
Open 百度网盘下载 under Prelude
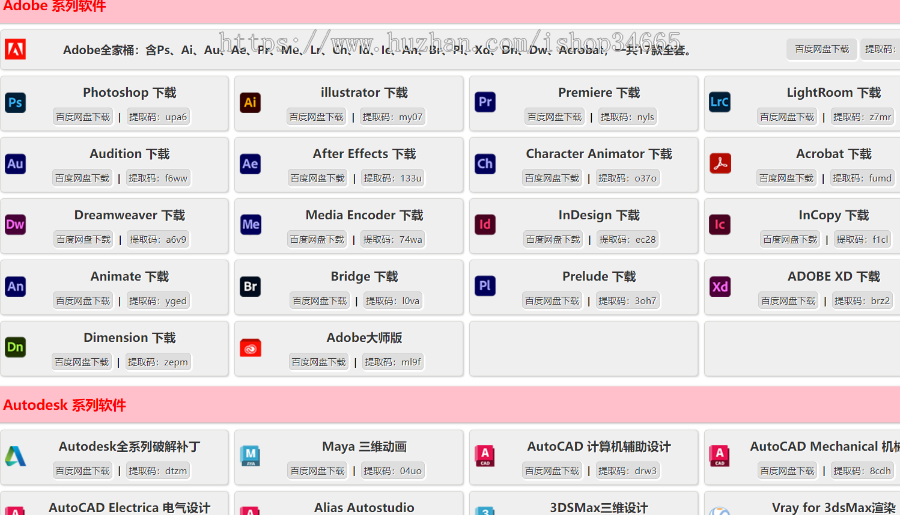coord(552,301)
